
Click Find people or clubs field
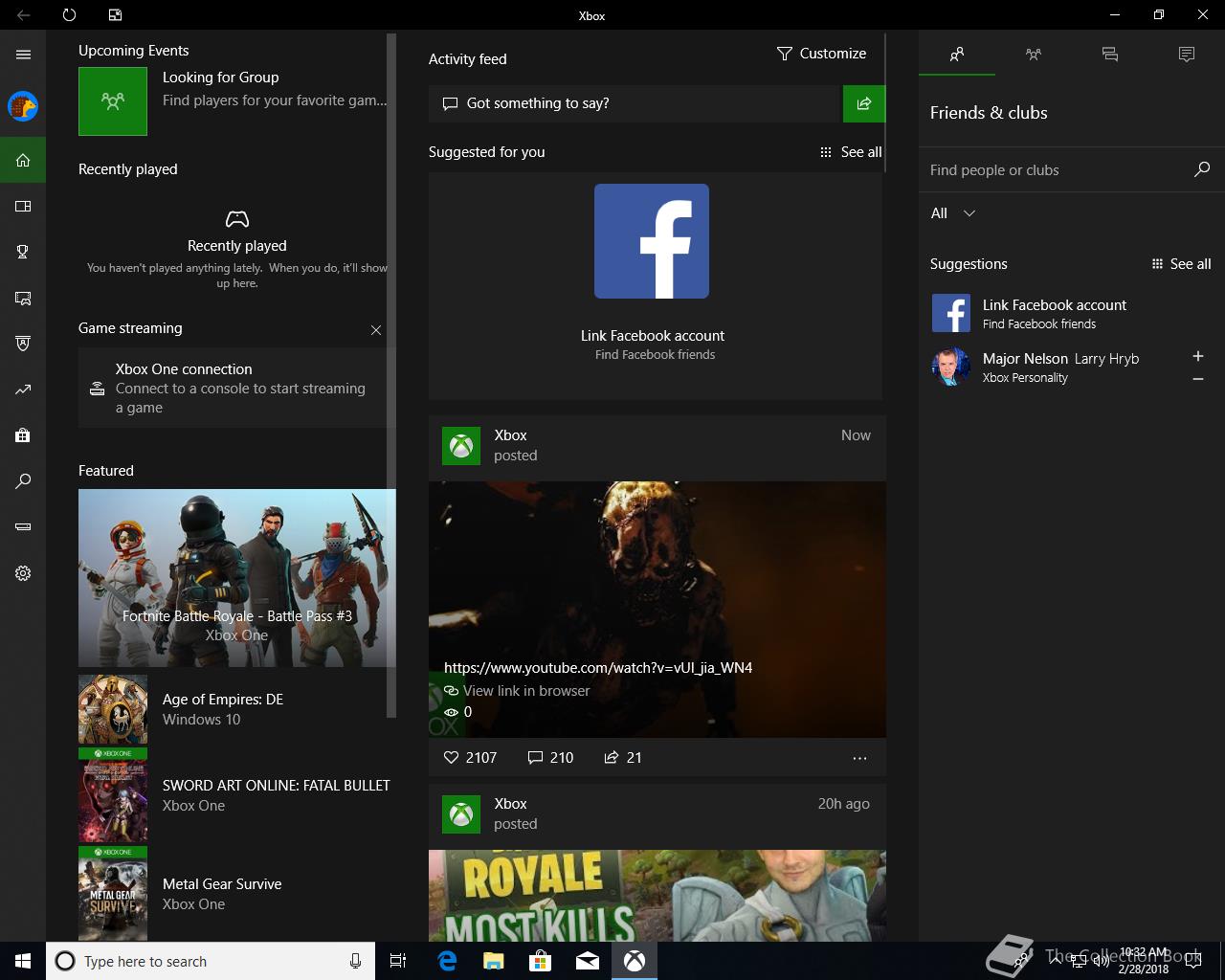click(1058, 170)
